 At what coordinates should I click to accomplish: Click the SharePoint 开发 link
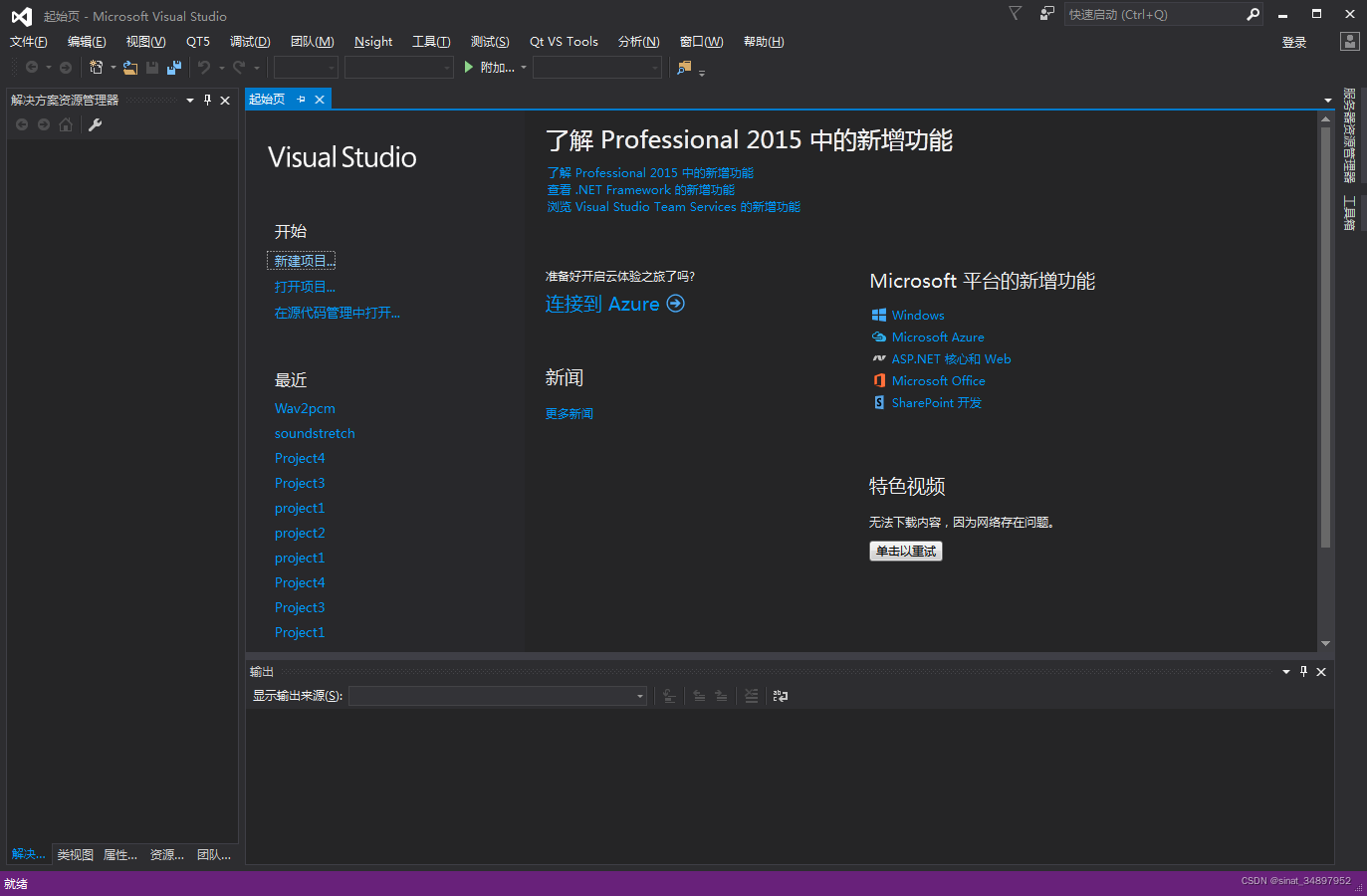point(937,403)
